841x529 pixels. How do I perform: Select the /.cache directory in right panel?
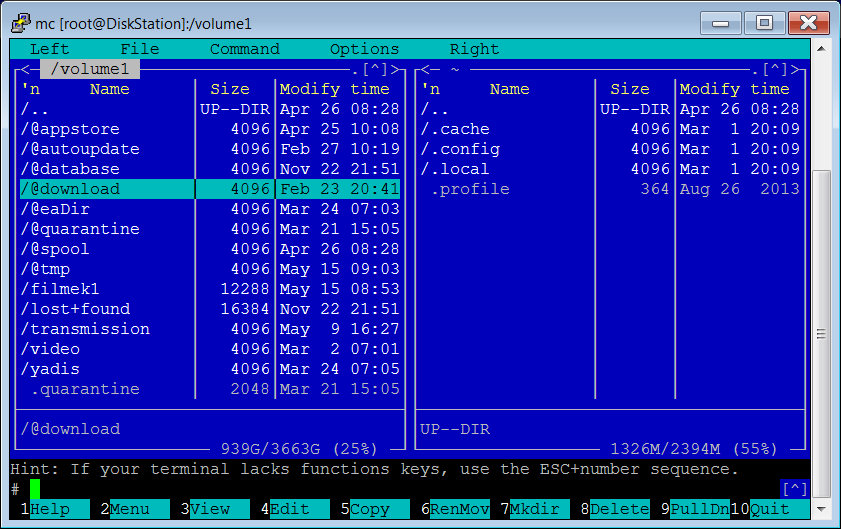pyautogui.click(x=610, y=129)
